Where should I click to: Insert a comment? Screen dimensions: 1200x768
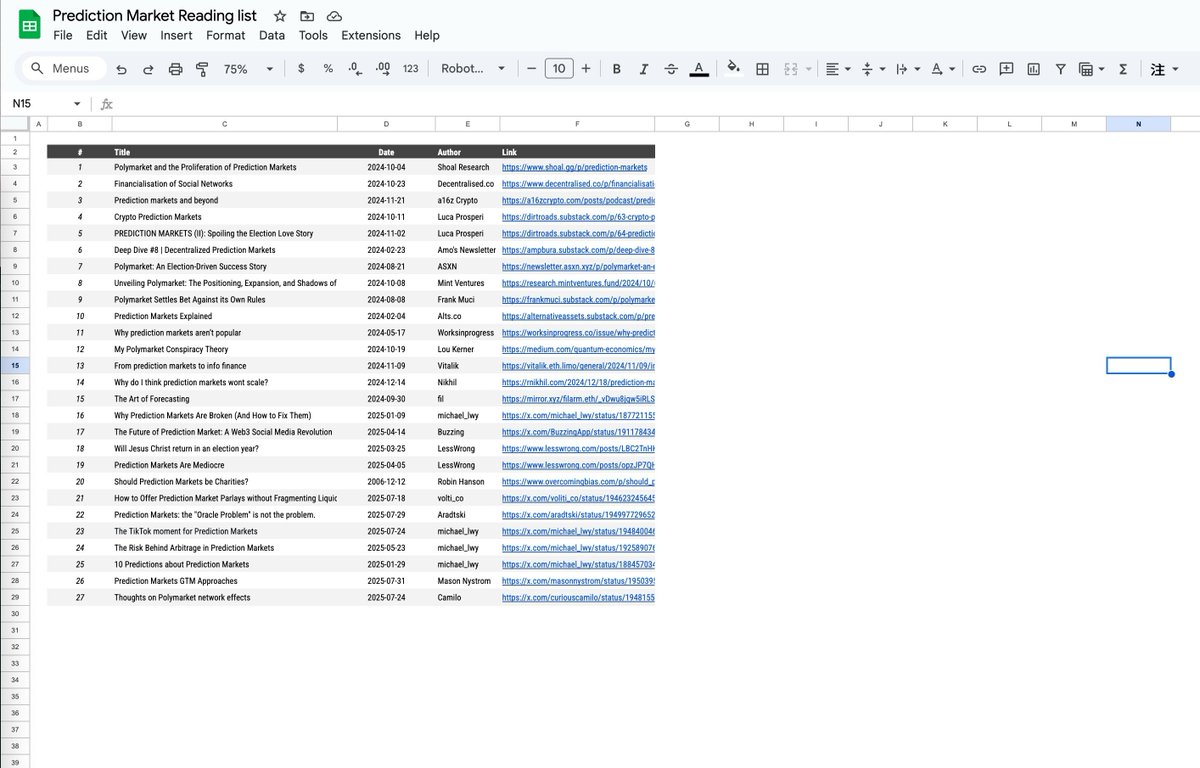click(1006, 69)
